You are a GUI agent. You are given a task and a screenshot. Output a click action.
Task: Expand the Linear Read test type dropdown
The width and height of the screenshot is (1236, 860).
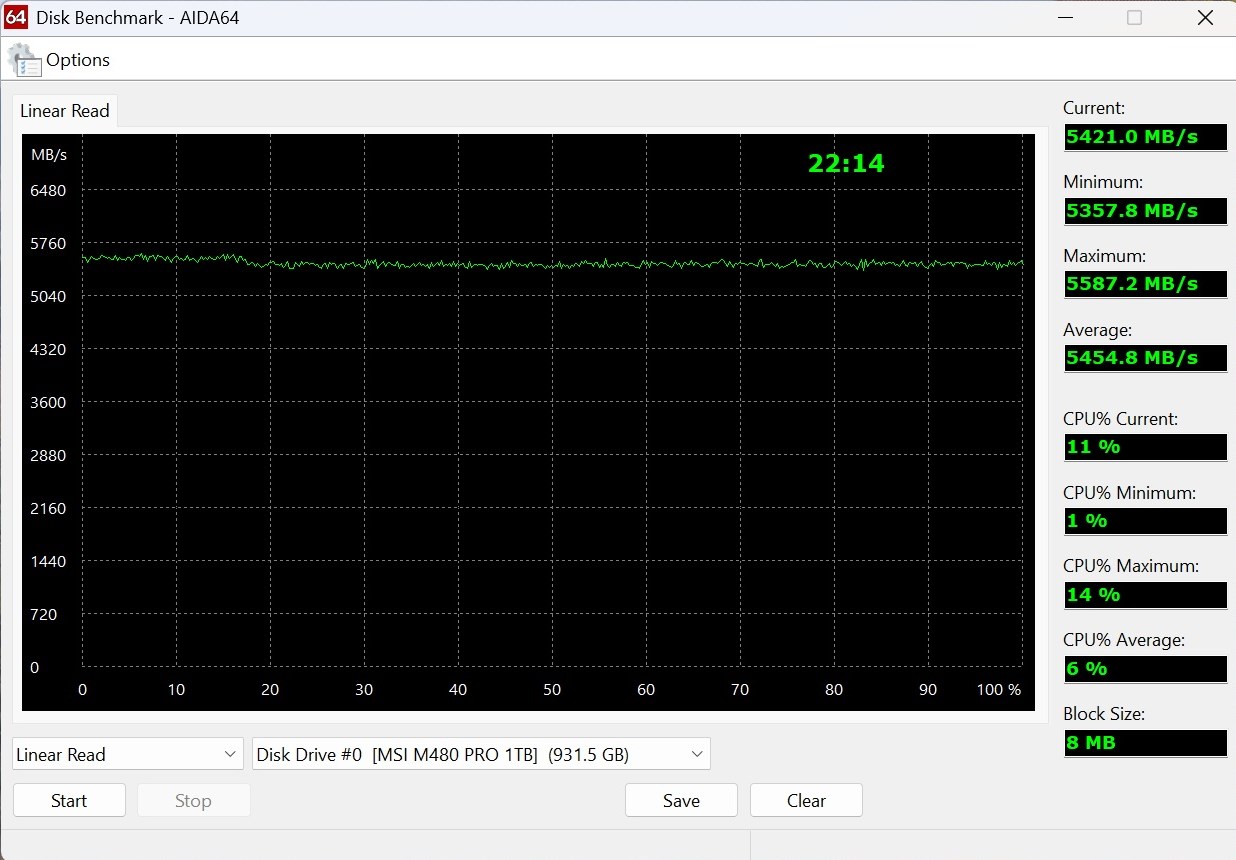(128, 754)
